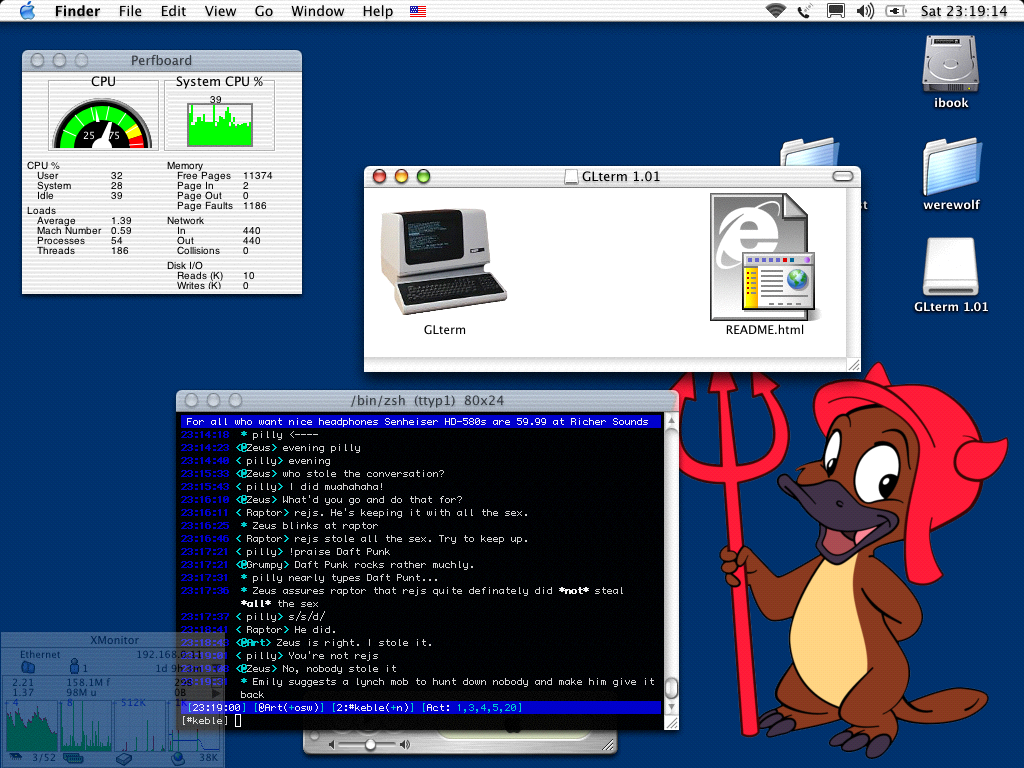Select the ibook hard drive icon
The width and height of the screenshot is (1024, 768).
(950, 65)
